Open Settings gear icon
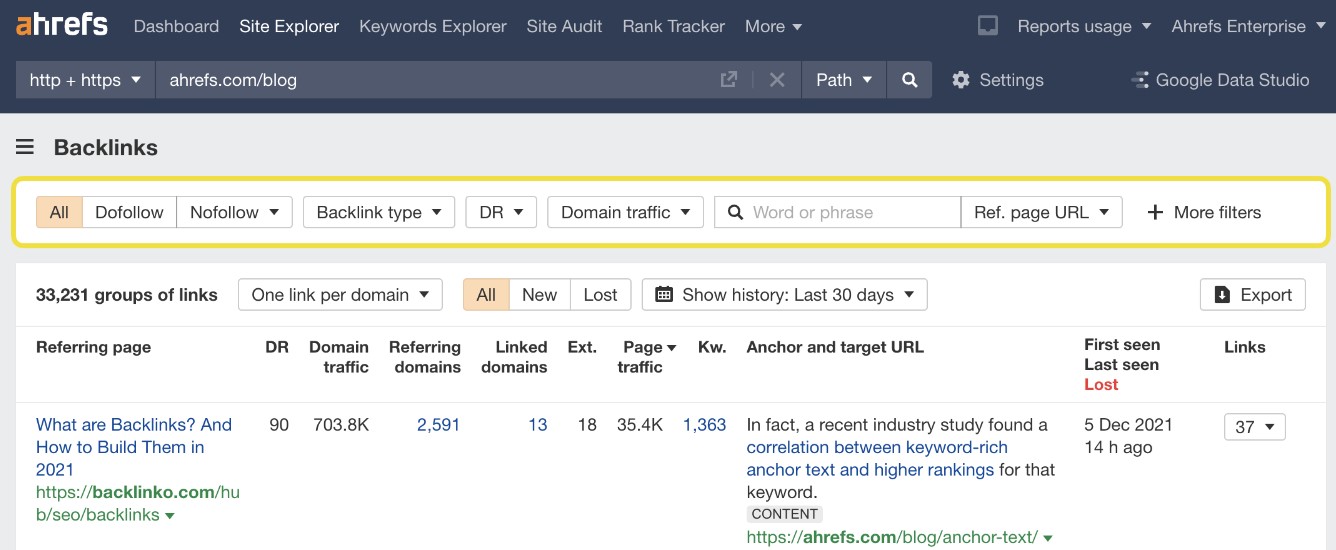The image size is (1336, 550). coord(961,80)
